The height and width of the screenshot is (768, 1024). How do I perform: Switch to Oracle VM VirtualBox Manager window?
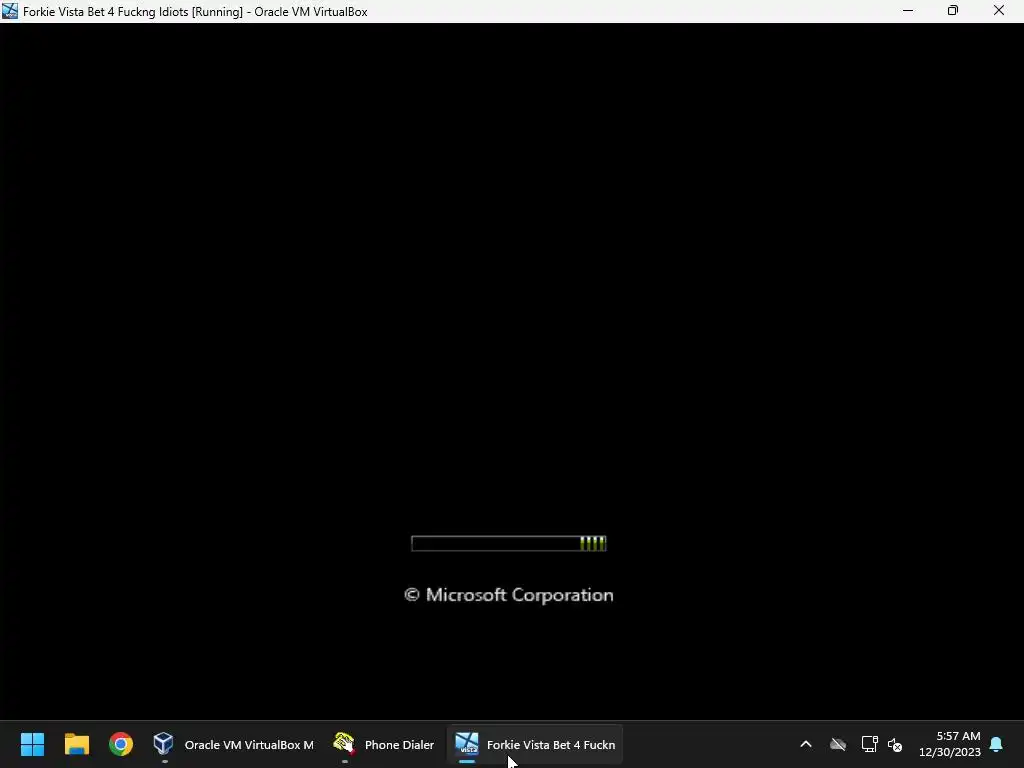tap(233, 744)
